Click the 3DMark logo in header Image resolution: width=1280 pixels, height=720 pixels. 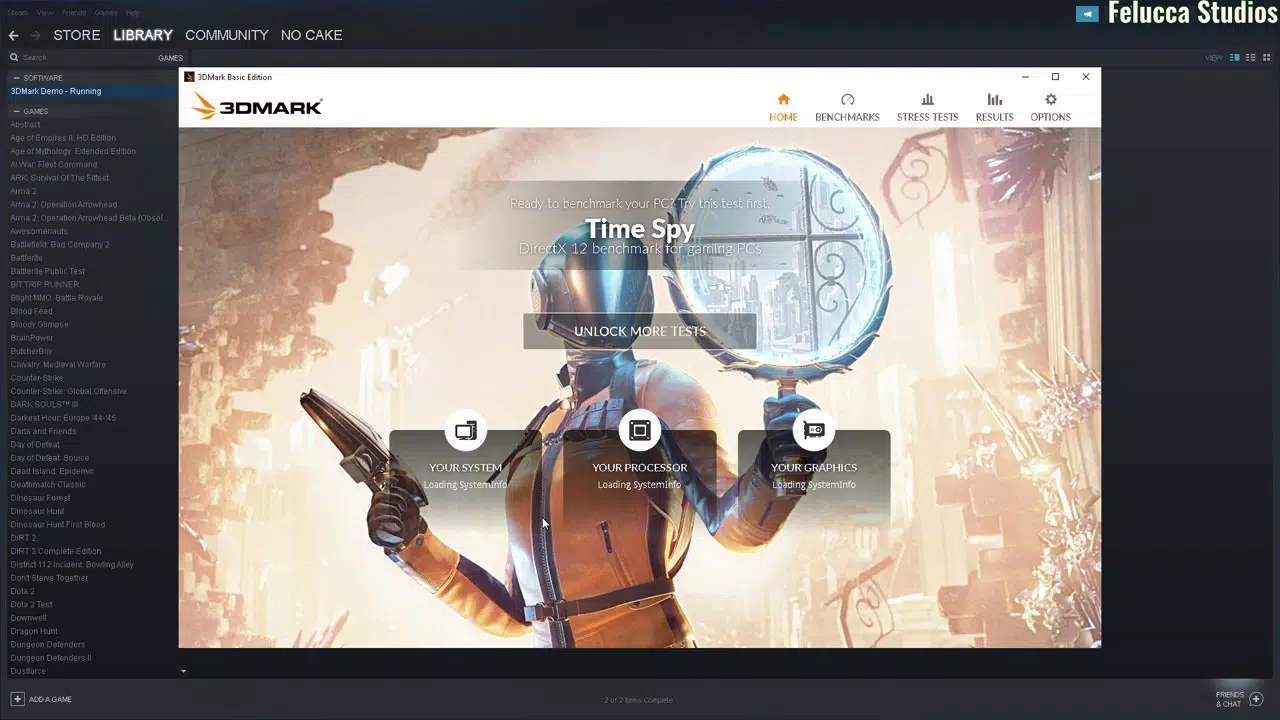(257, 106)
